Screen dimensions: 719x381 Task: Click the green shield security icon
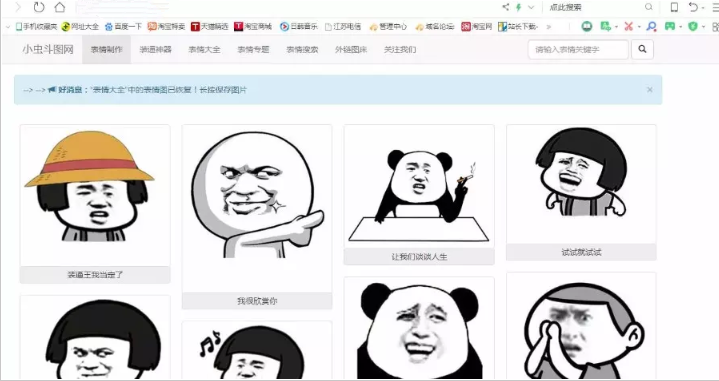tap(693, 26)
